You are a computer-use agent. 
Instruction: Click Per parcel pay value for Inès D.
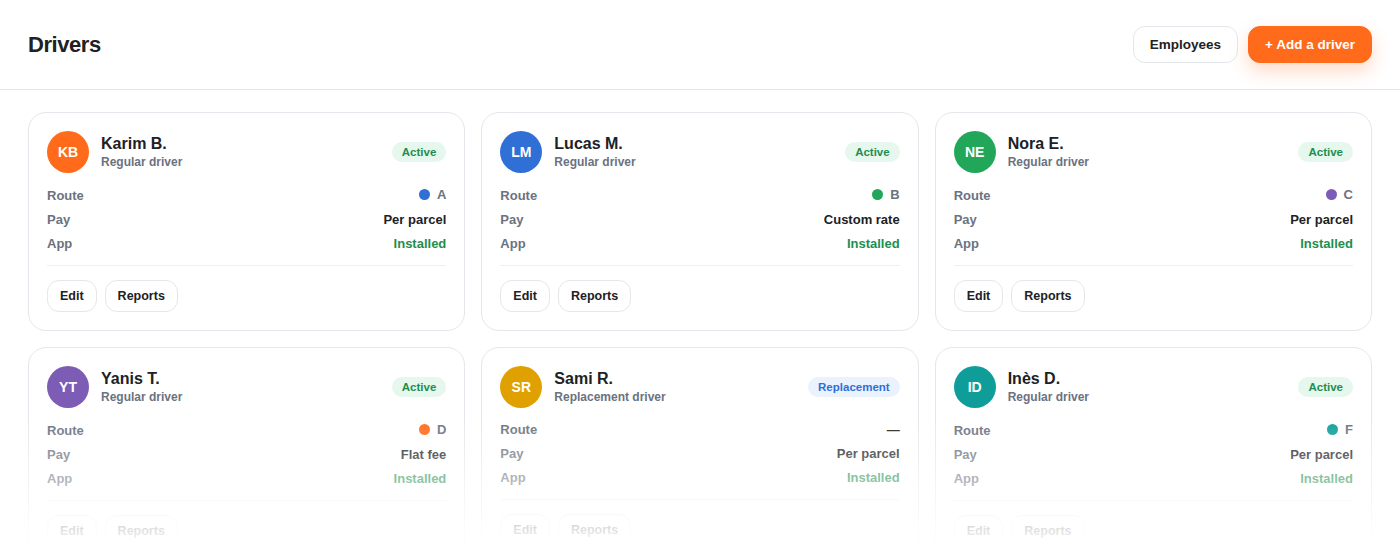coord(1321,455)
